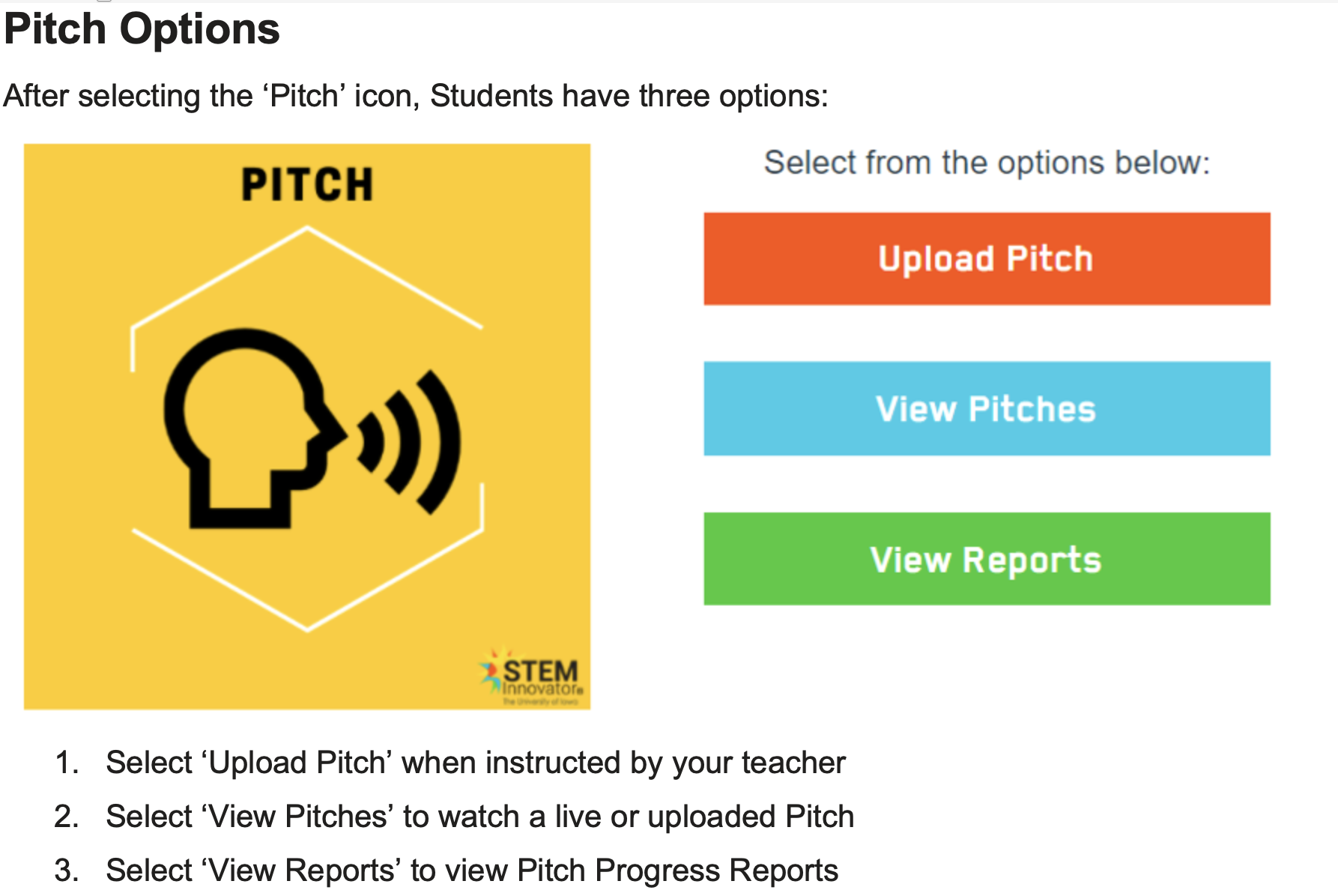Image resolution: width=1338 pixels, height=896 pixels.
Task: Click the 'After selecting the Pitch icon' sentence
Action: 416,96
